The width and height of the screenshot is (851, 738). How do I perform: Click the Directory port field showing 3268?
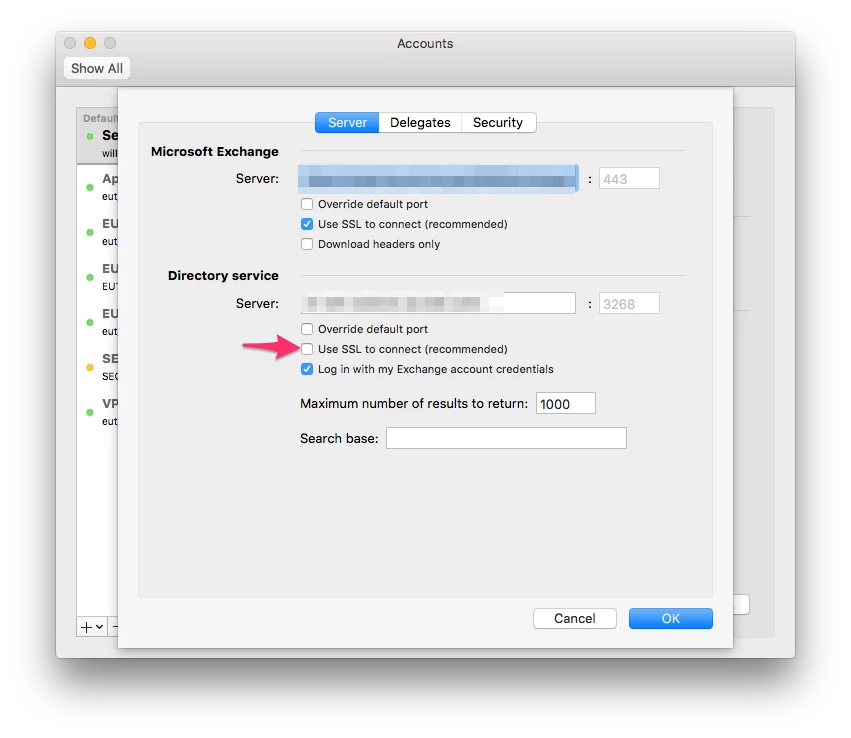(x=629, y=303)
